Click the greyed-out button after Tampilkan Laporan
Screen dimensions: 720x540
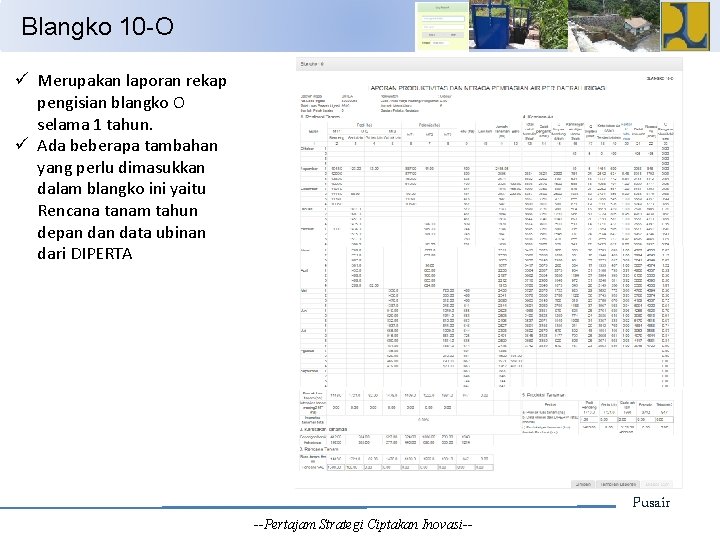657,484
